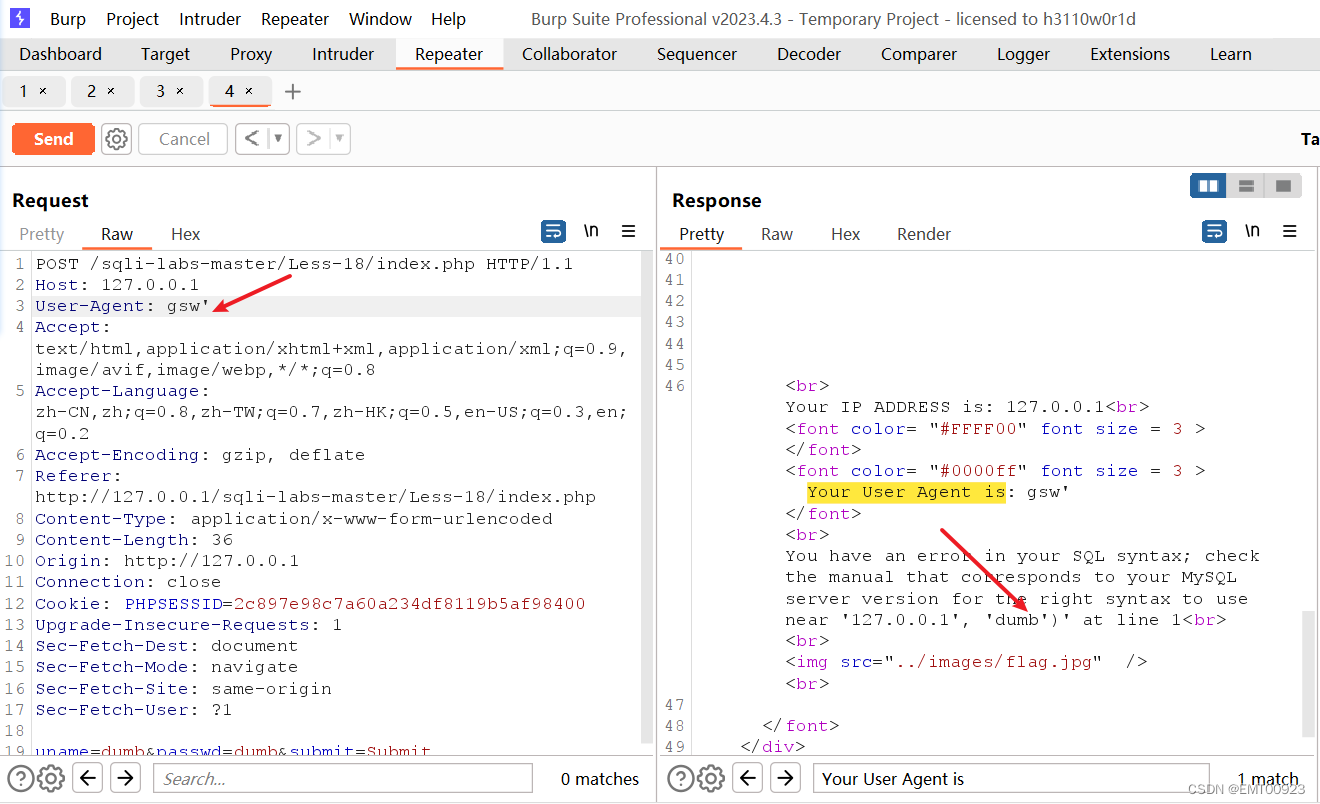The height and width of the screenshot is (804, 1320).
Task: Switch to the Learn tab
Action: 1230,54
